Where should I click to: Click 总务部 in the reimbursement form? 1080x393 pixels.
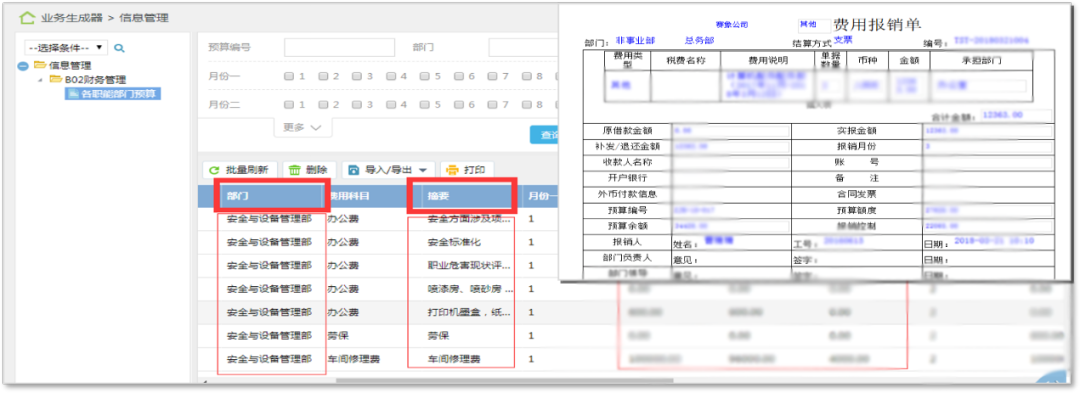click(x=699, y=41)
